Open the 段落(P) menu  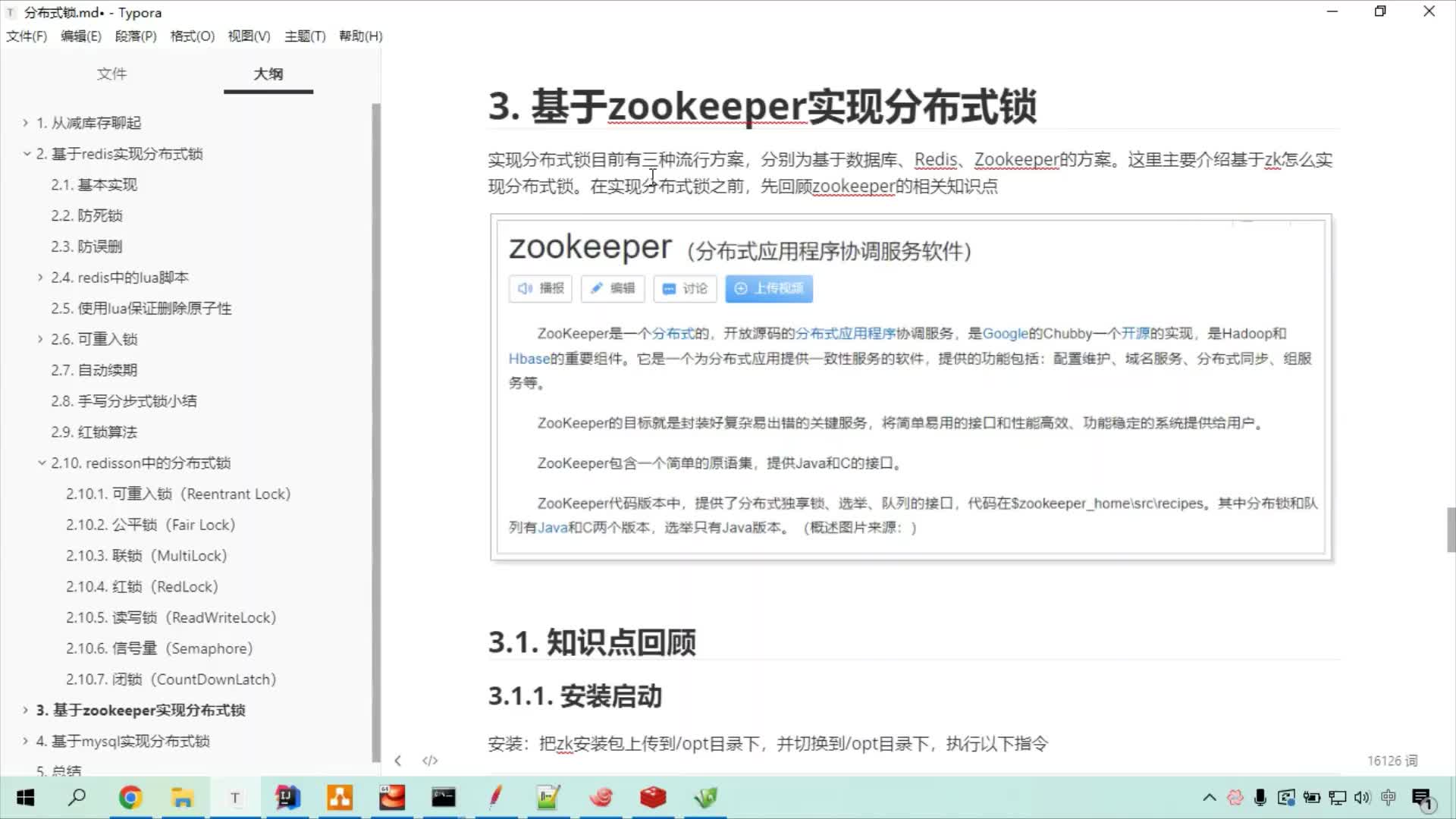click(x=136, y=36)
